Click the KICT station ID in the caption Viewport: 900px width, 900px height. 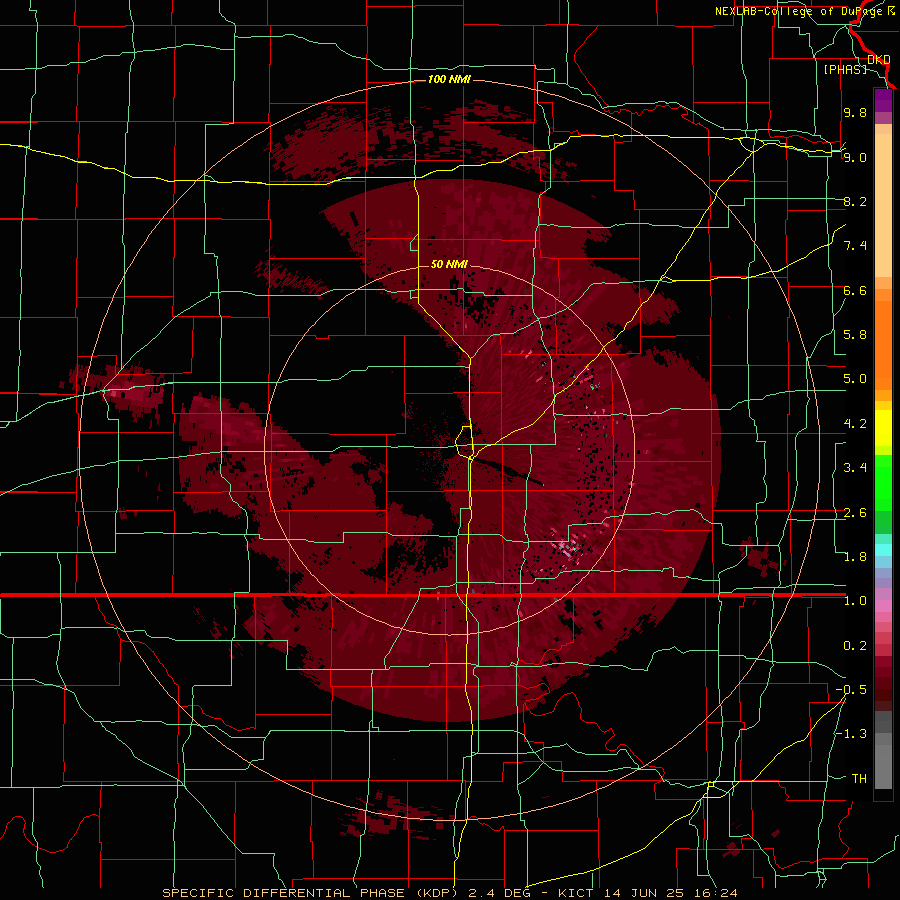pos(576,893)
